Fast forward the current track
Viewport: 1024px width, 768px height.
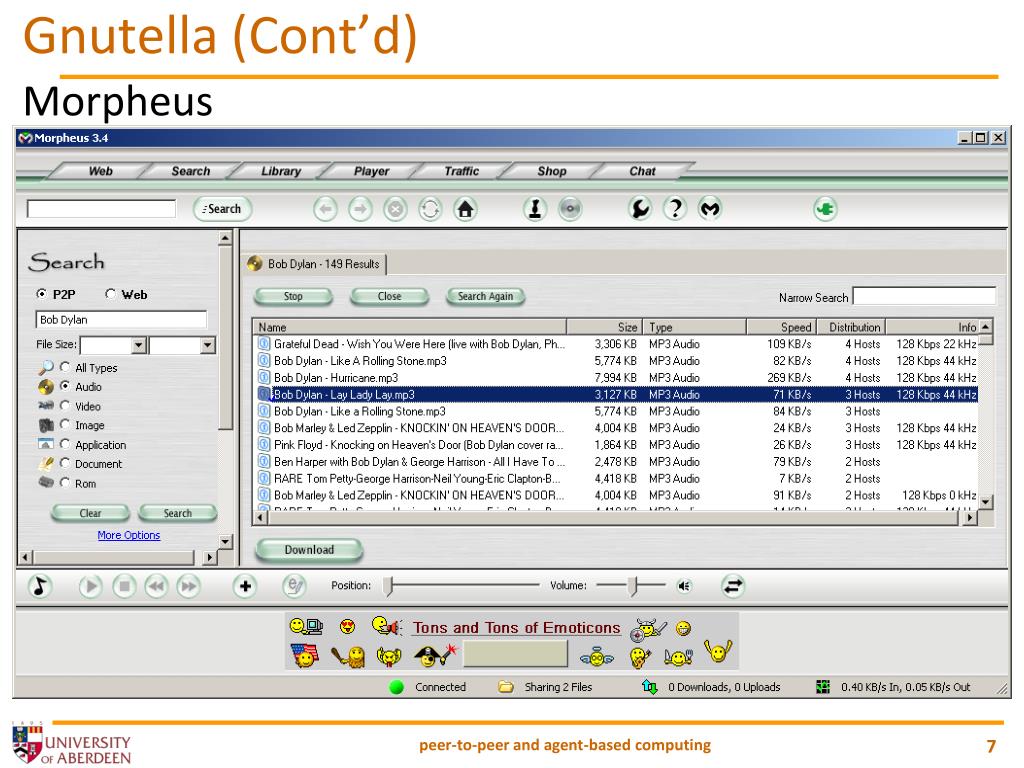tap(189, 586)
